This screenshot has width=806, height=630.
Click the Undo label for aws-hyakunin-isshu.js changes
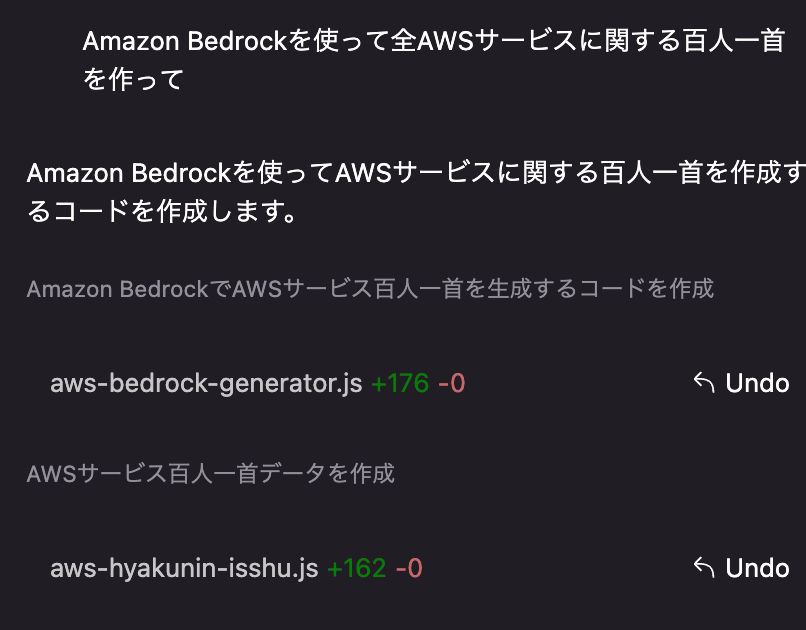757,568
